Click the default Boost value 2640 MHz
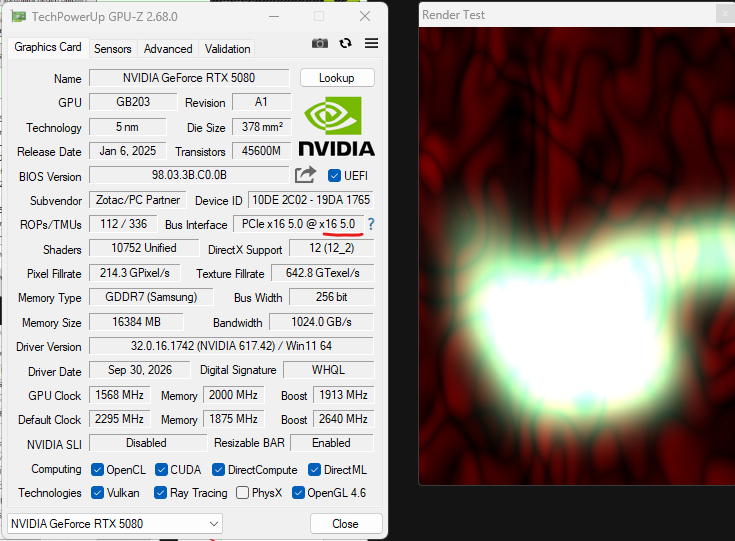 click(344, 419)
